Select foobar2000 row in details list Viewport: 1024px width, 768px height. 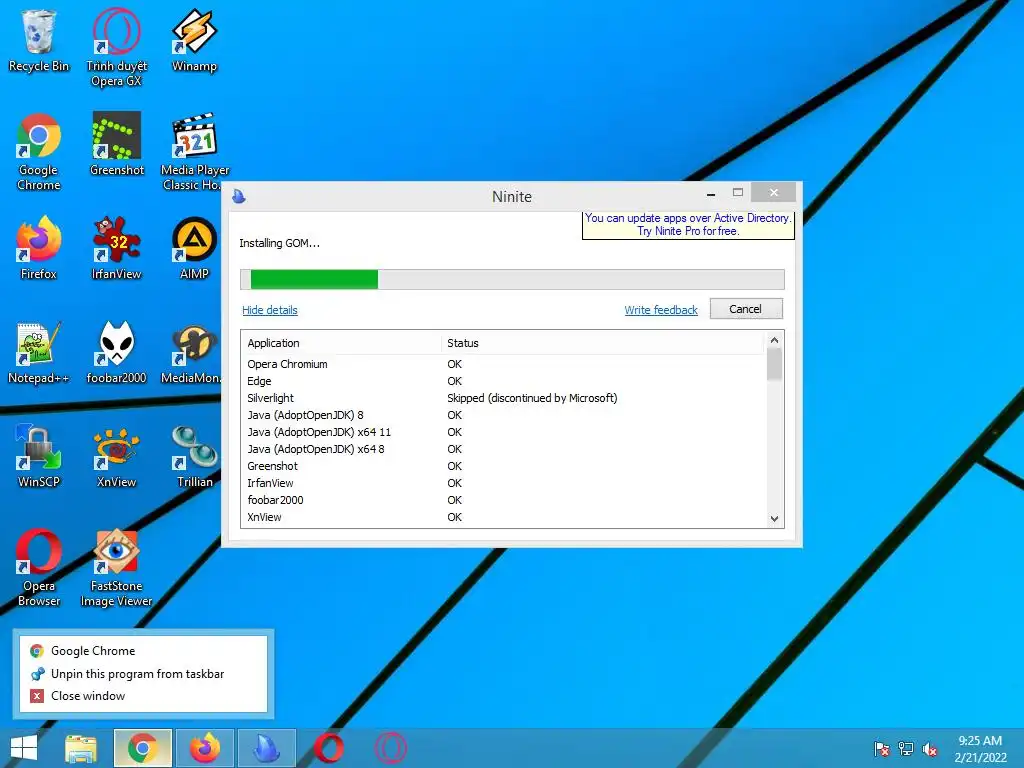tap(504, 500)
